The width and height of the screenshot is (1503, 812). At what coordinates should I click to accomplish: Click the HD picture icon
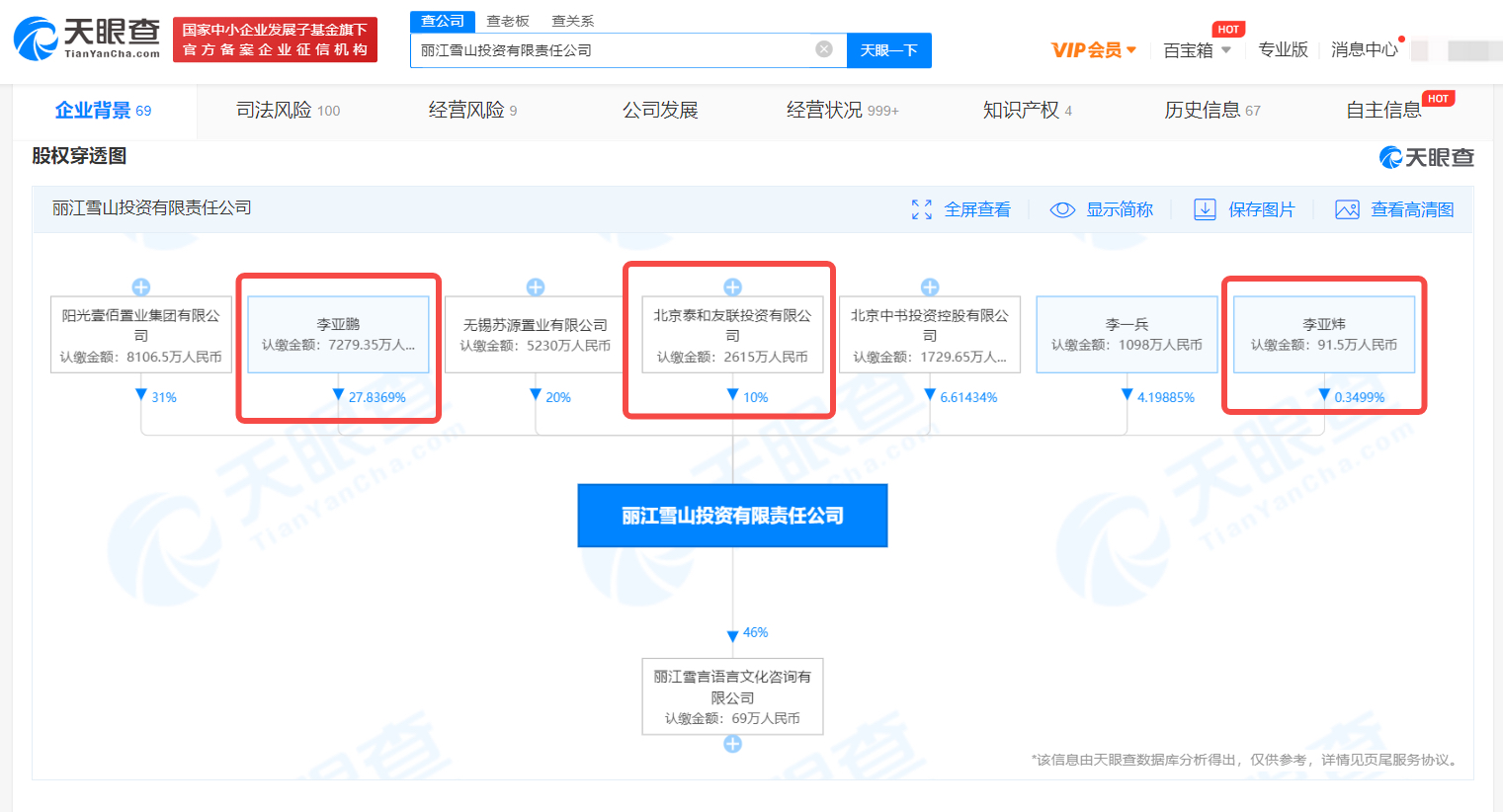pos(1347,209)
